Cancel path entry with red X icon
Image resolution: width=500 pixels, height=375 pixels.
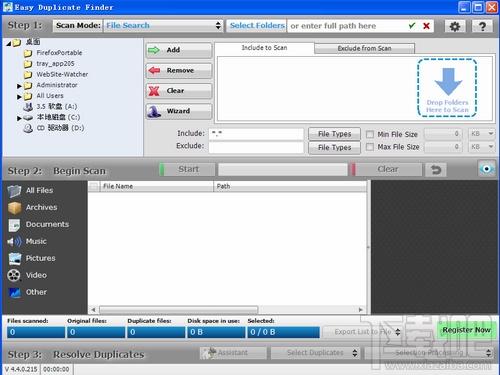click(426, 26)
